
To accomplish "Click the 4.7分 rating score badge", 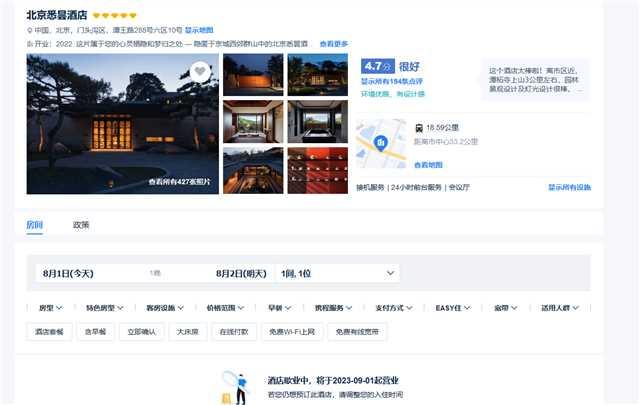I will click(378, 66).
